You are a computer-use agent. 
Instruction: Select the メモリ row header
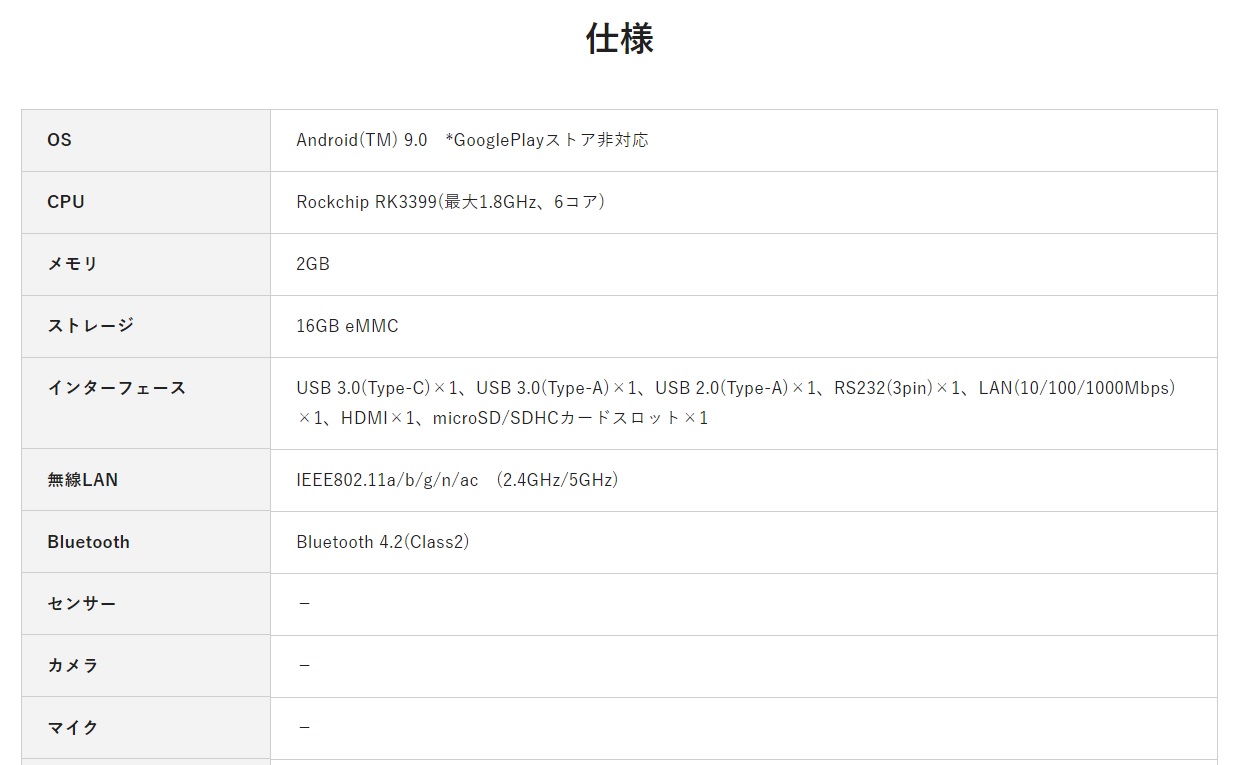point(73,264)
